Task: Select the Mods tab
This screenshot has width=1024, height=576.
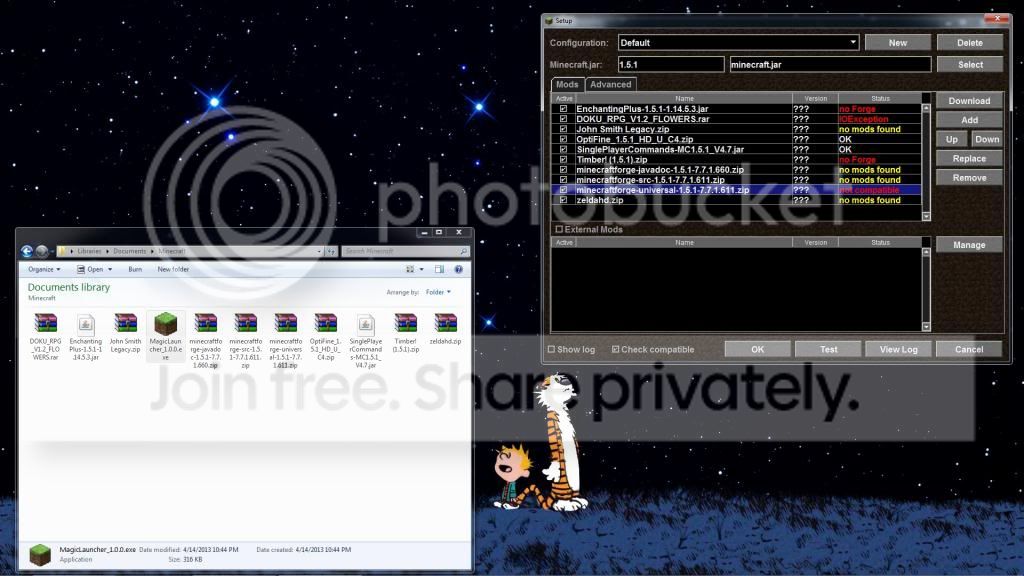Action: tap(567, 85)
